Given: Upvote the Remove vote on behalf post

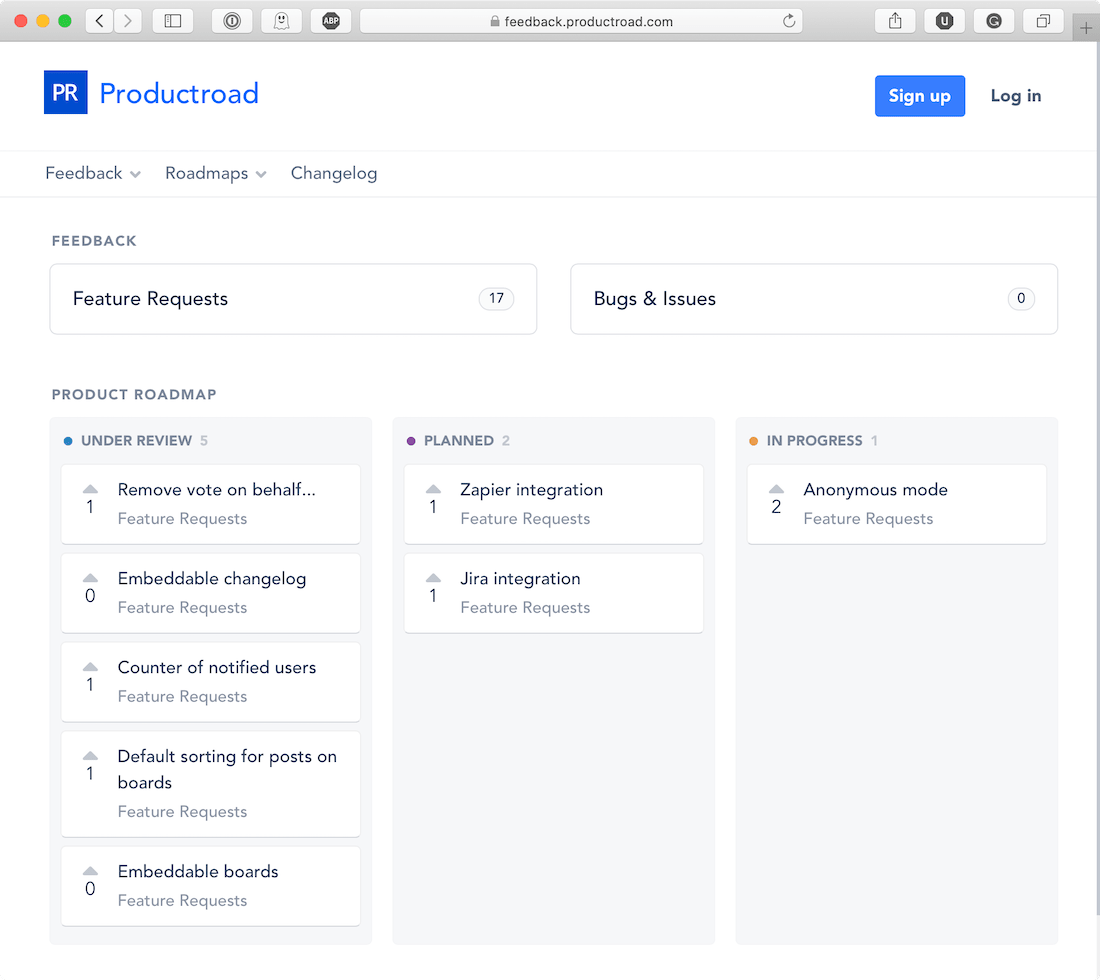Looking at the screenshot, I should (90, 489).
